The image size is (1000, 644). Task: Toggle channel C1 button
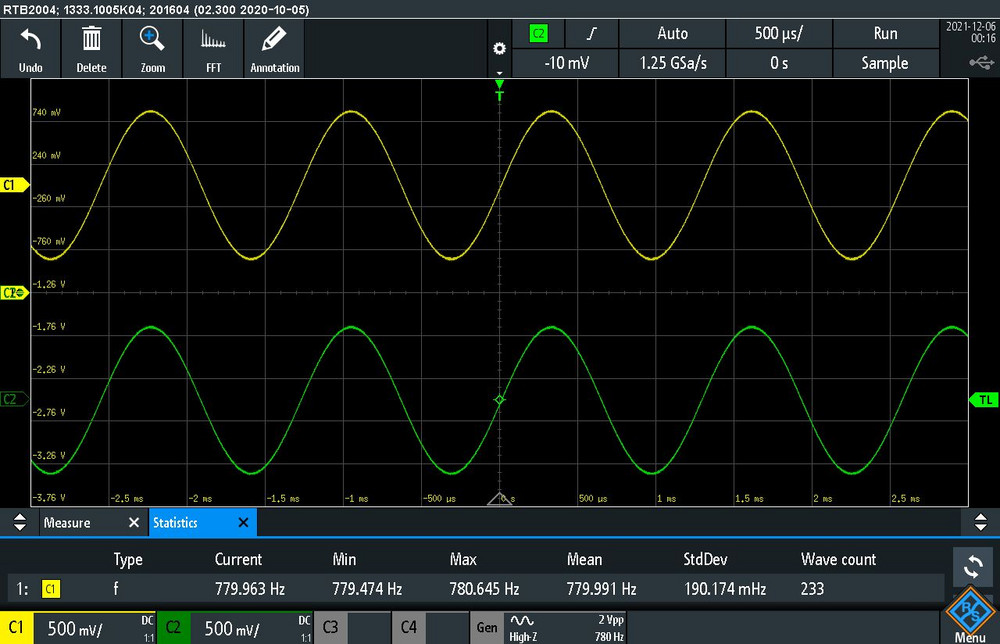[x=16, y=628]
